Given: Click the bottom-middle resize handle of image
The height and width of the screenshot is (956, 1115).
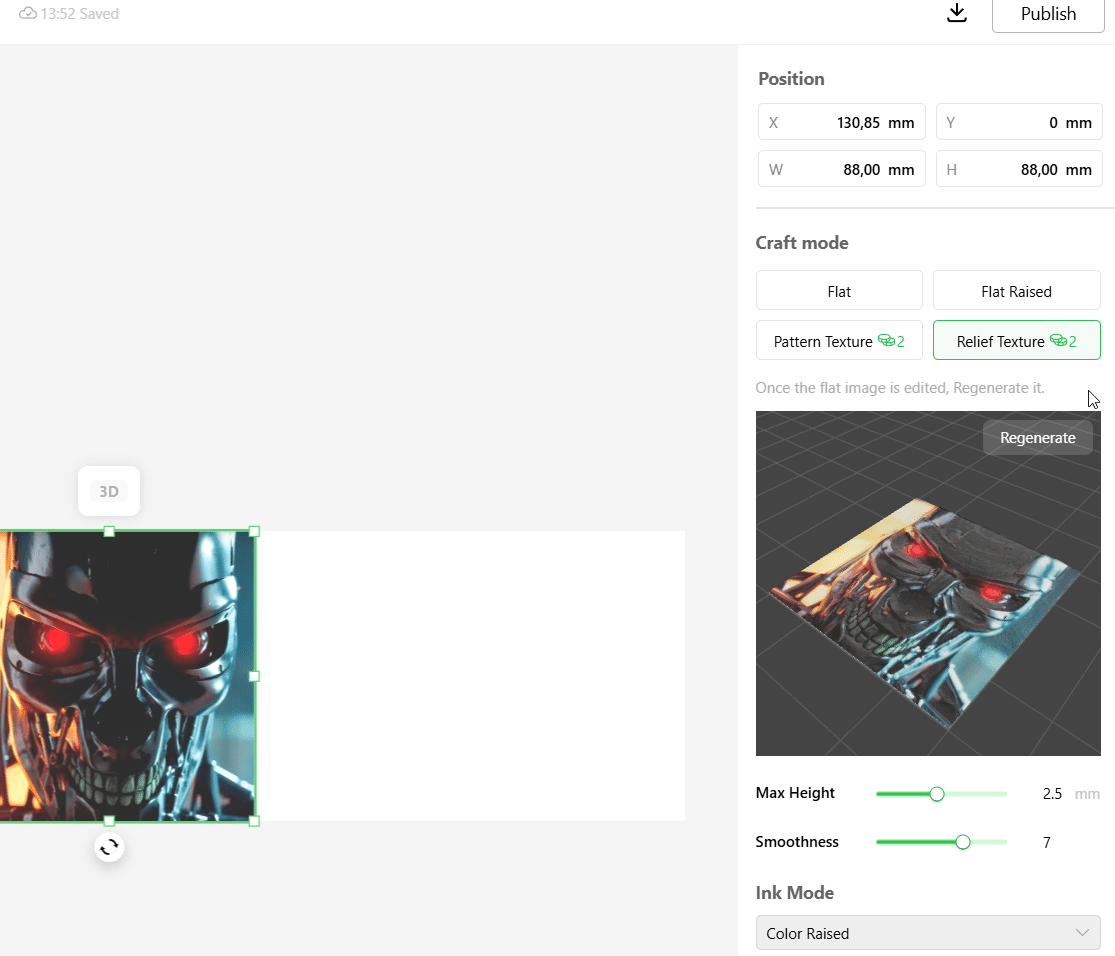Looking at the screenshot, I should pos(109,821).
